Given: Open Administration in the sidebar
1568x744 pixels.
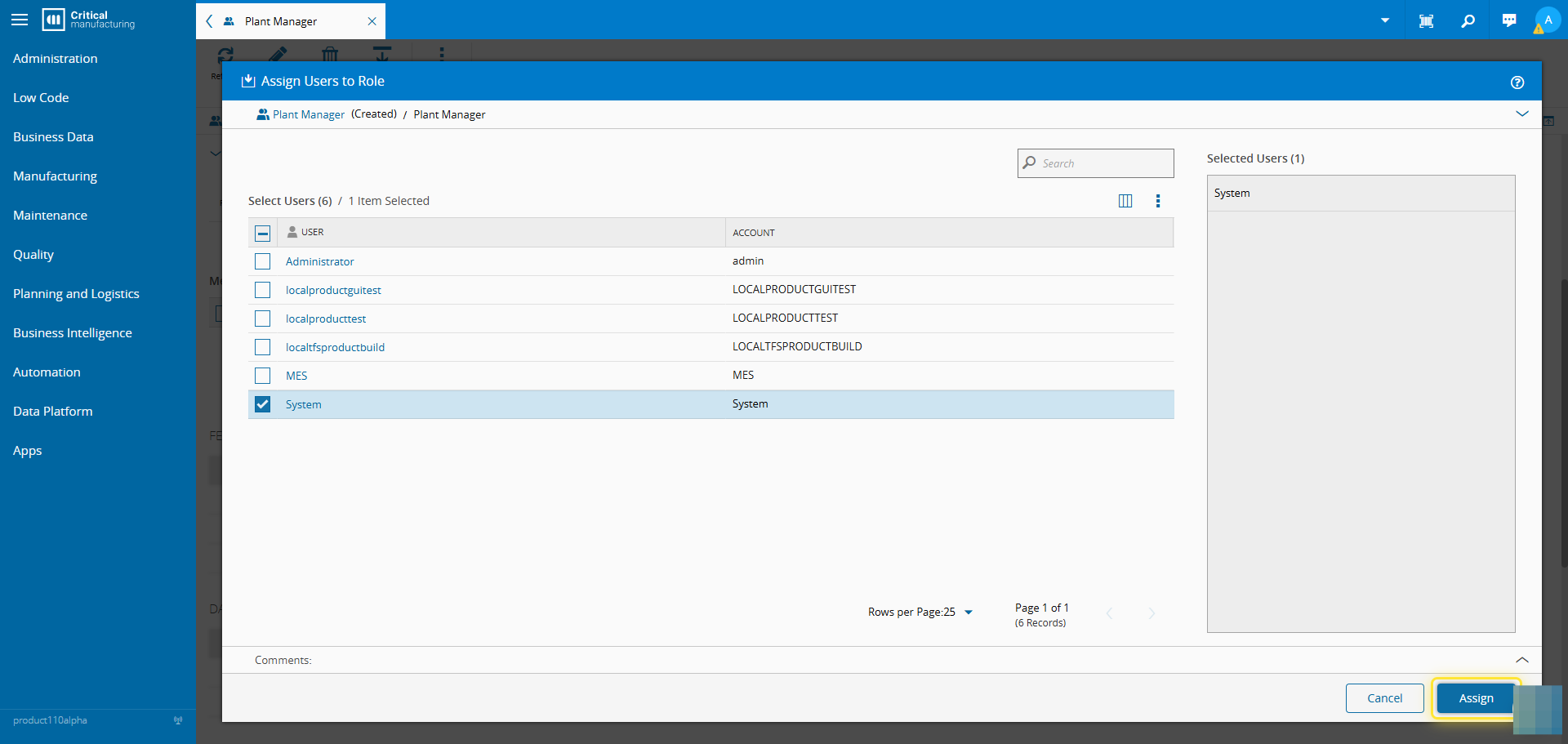Looking at the screenshot, I should pyautogui.click(x=56, y=59).
